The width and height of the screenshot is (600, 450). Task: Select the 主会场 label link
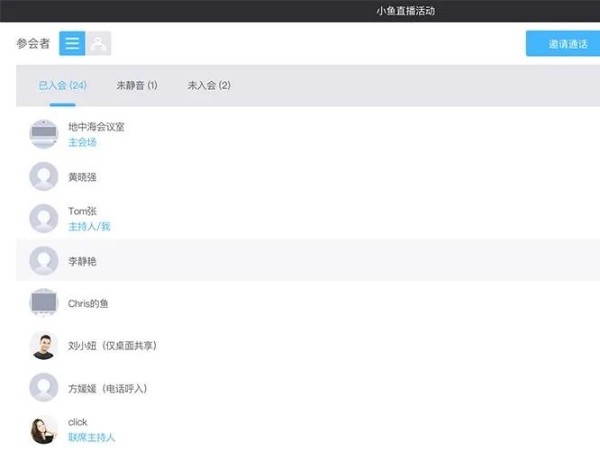coord(82,142)
